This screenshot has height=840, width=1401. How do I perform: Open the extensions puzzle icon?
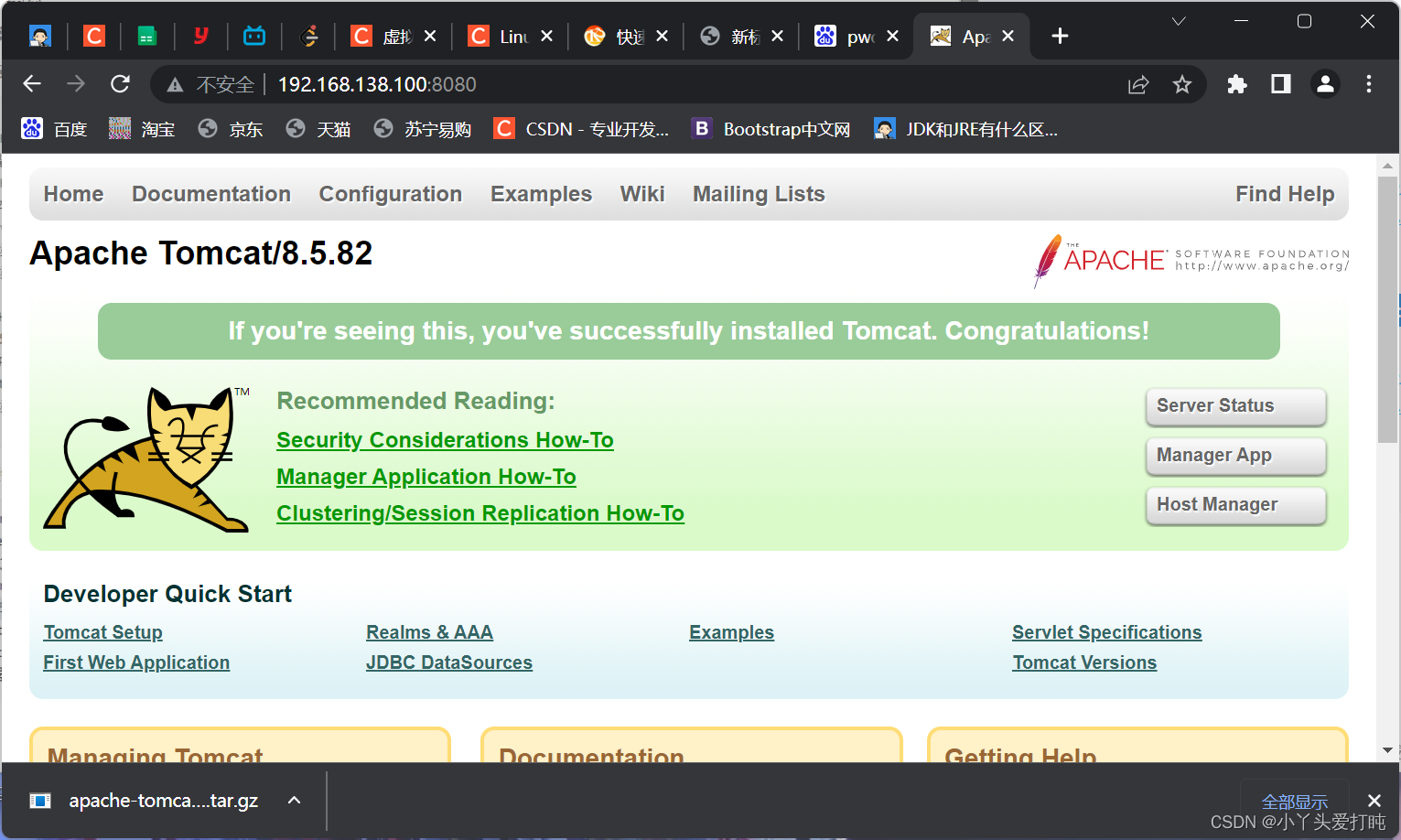tap(1237, 84)
